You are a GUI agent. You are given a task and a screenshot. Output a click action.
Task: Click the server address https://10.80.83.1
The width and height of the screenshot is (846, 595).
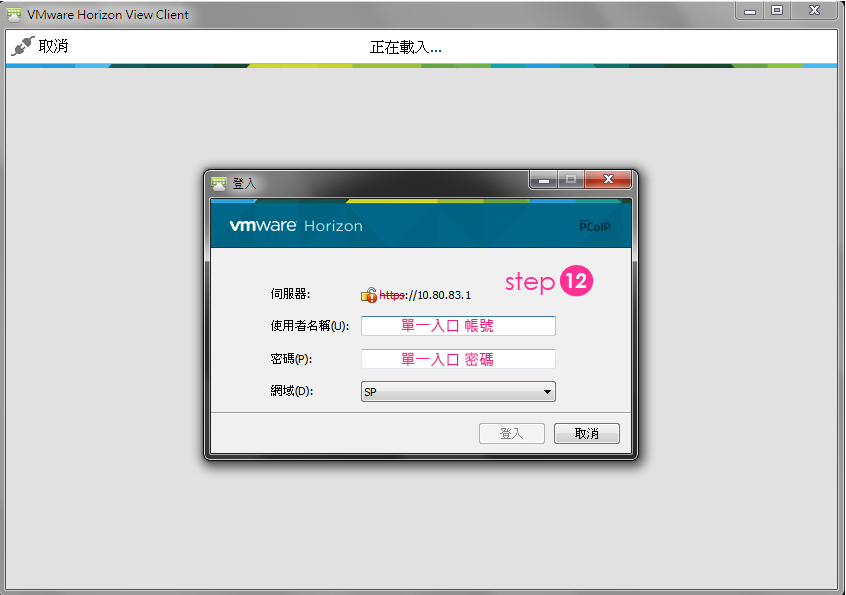click(425, 295)
